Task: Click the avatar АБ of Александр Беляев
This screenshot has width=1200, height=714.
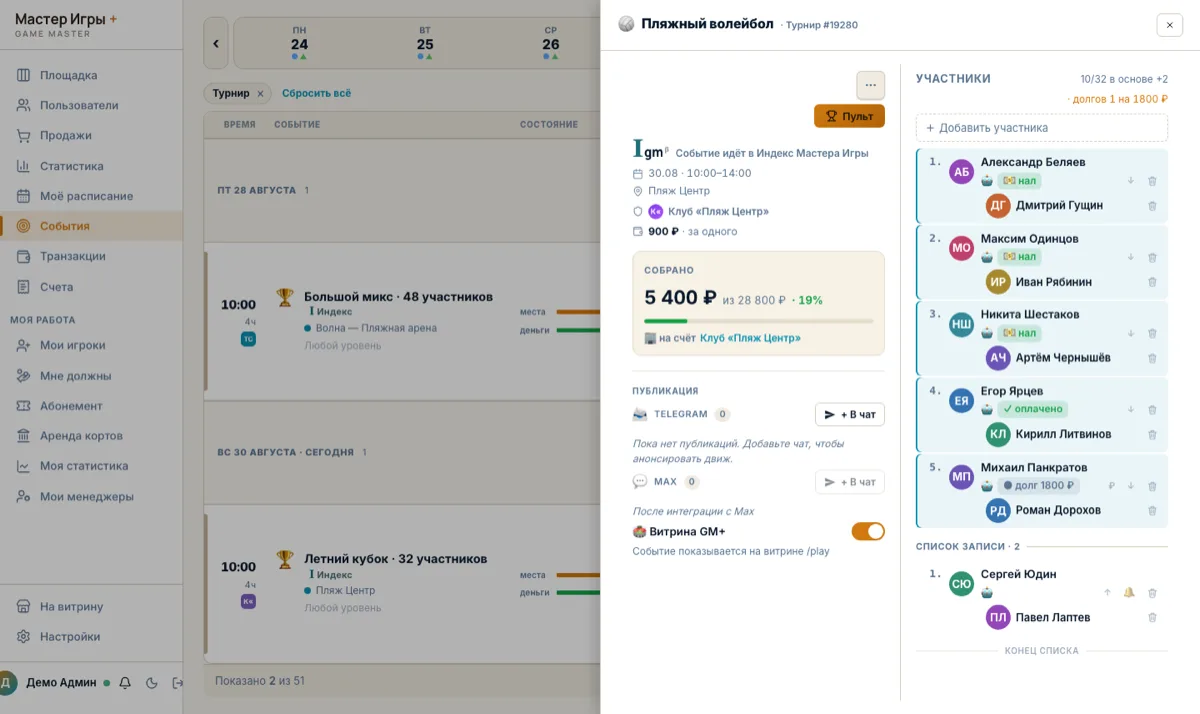Action: 961,172
